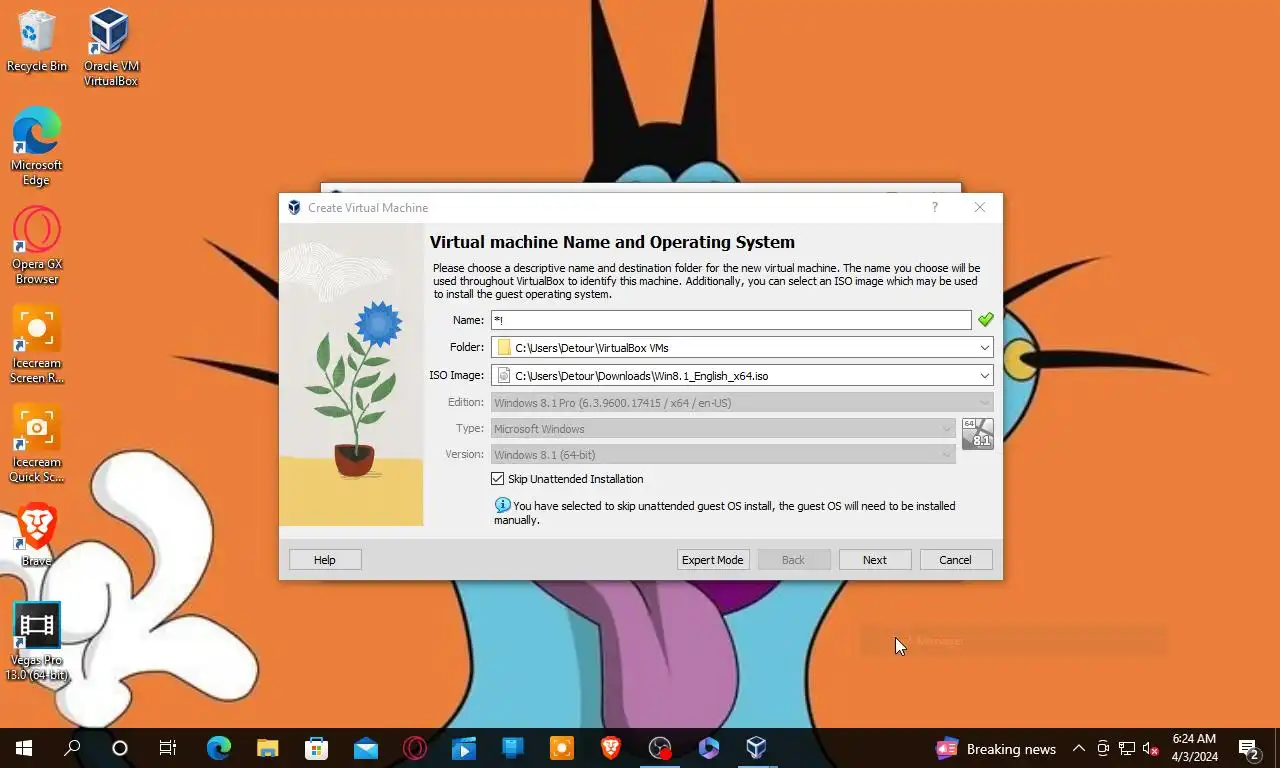Launch Microsoft Edge from the taskbar
Screen dimensions: 1280x768
tap(218, 748)
